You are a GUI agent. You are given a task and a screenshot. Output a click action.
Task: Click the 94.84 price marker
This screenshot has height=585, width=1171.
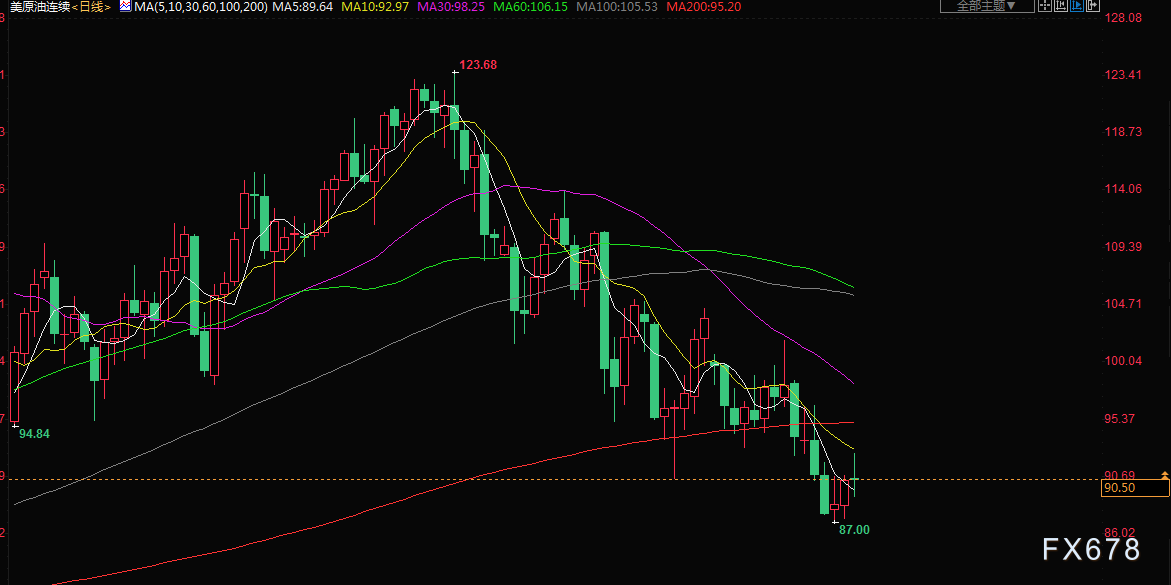[x=34, y=434]
